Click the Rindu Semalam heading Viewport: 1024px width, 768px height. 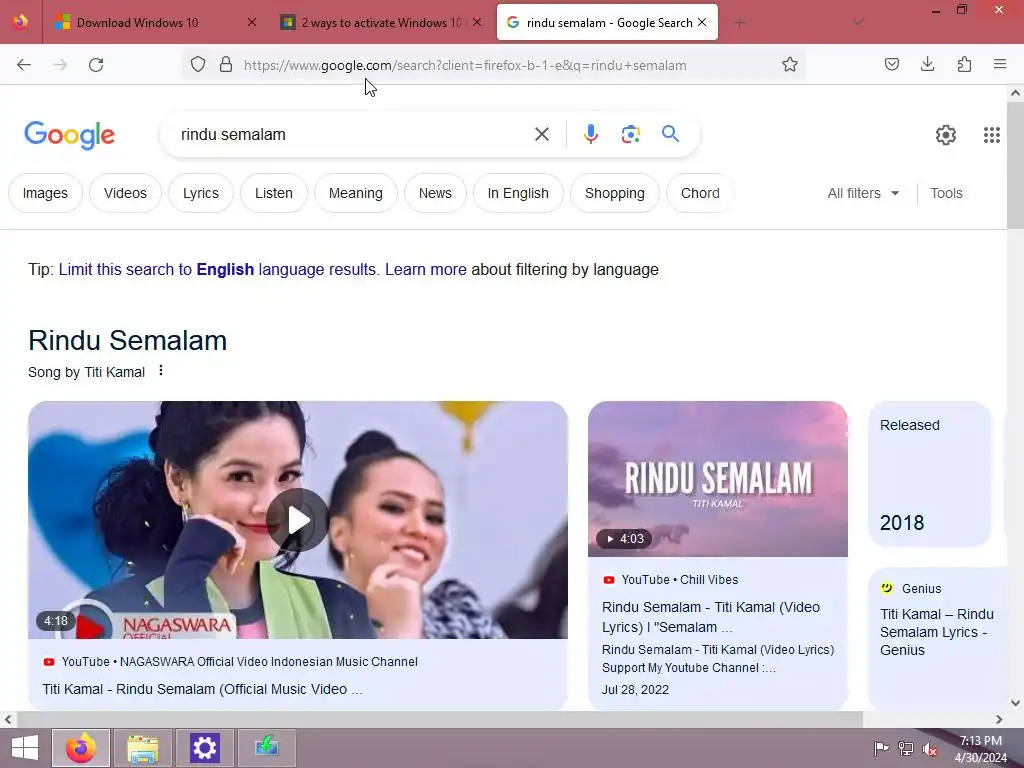click(x=127, y=340)
